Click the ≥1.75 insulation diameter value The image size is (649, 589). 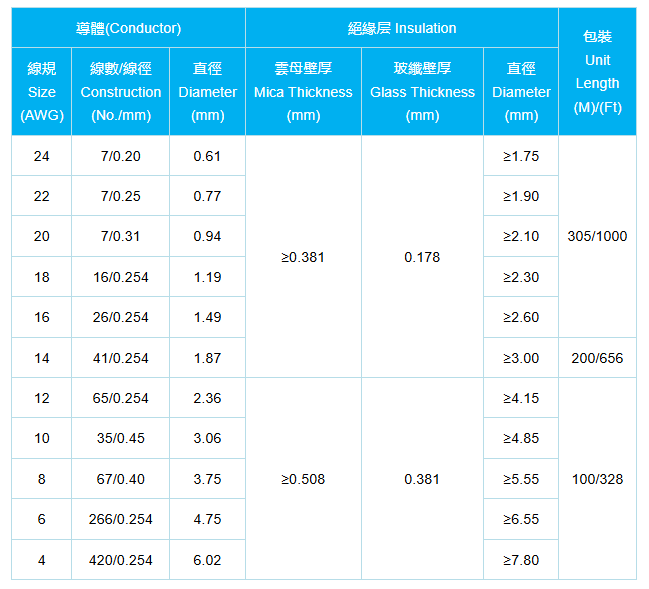521,156
